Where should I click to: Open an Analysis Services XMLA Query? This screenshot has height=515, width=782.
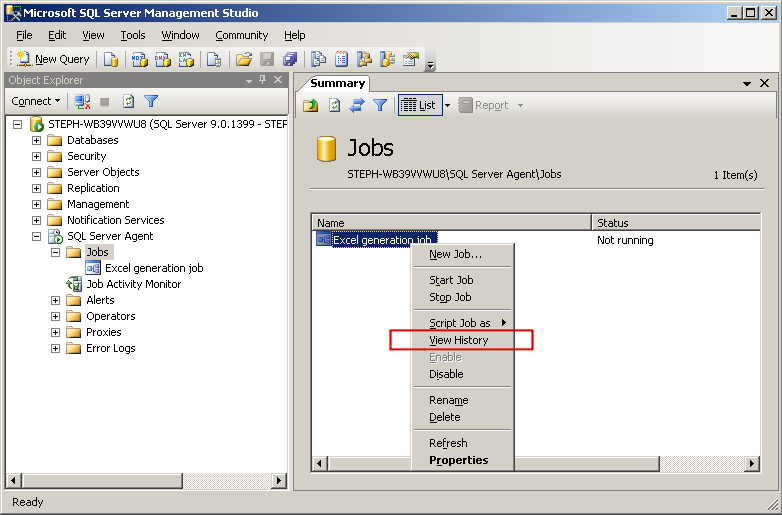point(186,59)
